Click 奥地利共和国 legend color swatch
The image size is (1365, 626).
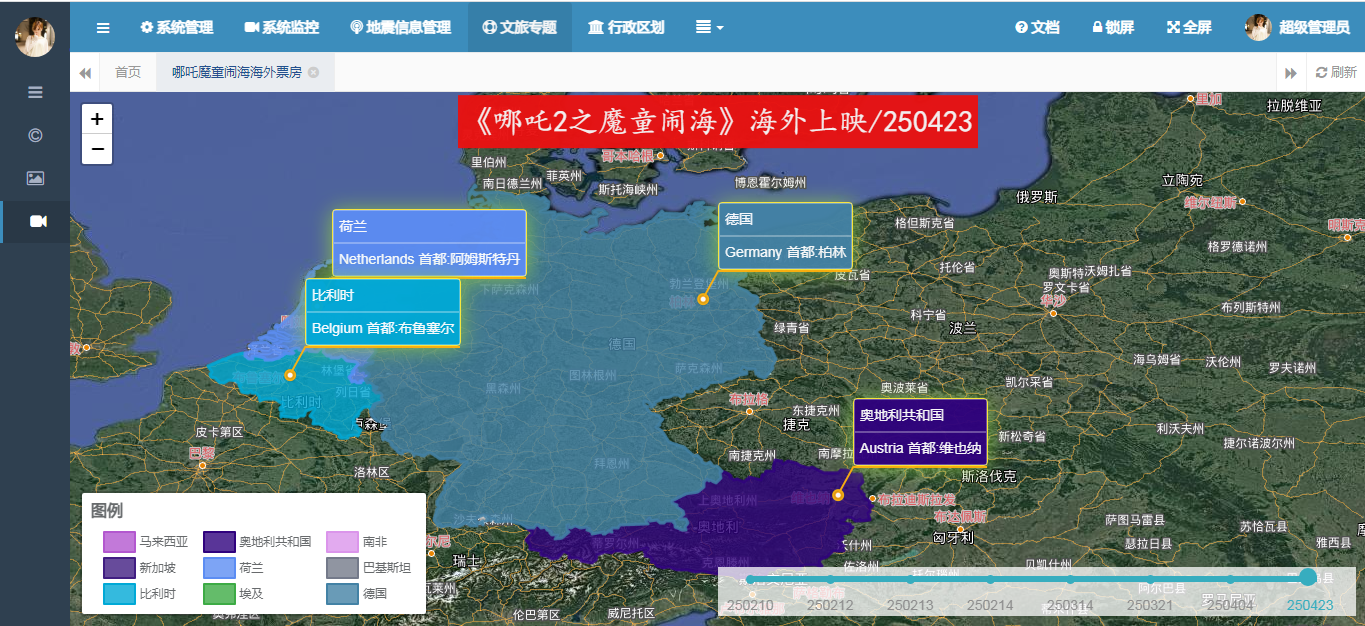218,542
